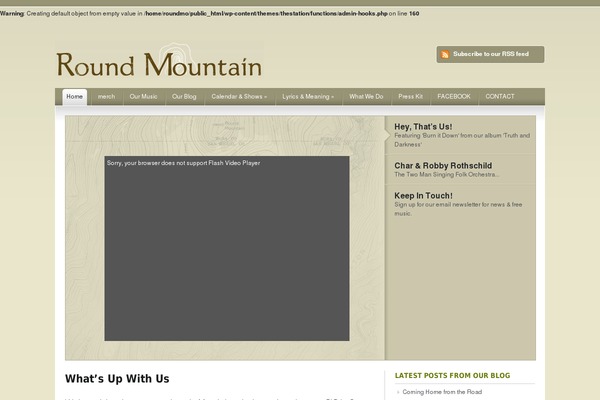Open the Round Mountain logo homepage link
600x400 pixels.
click(x=159, y=61)
